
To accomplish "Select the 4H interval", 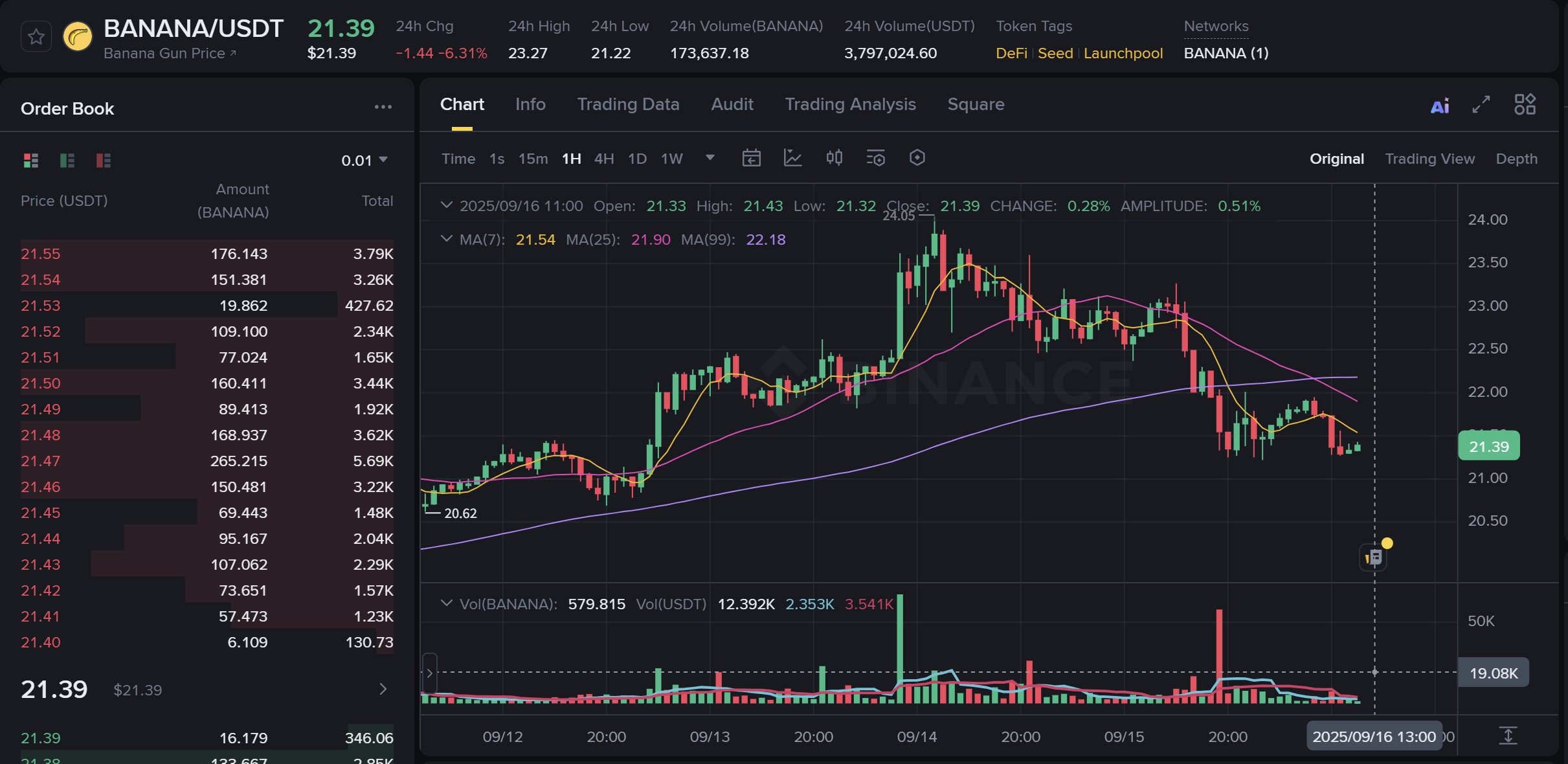I will (x=604, y=159).
